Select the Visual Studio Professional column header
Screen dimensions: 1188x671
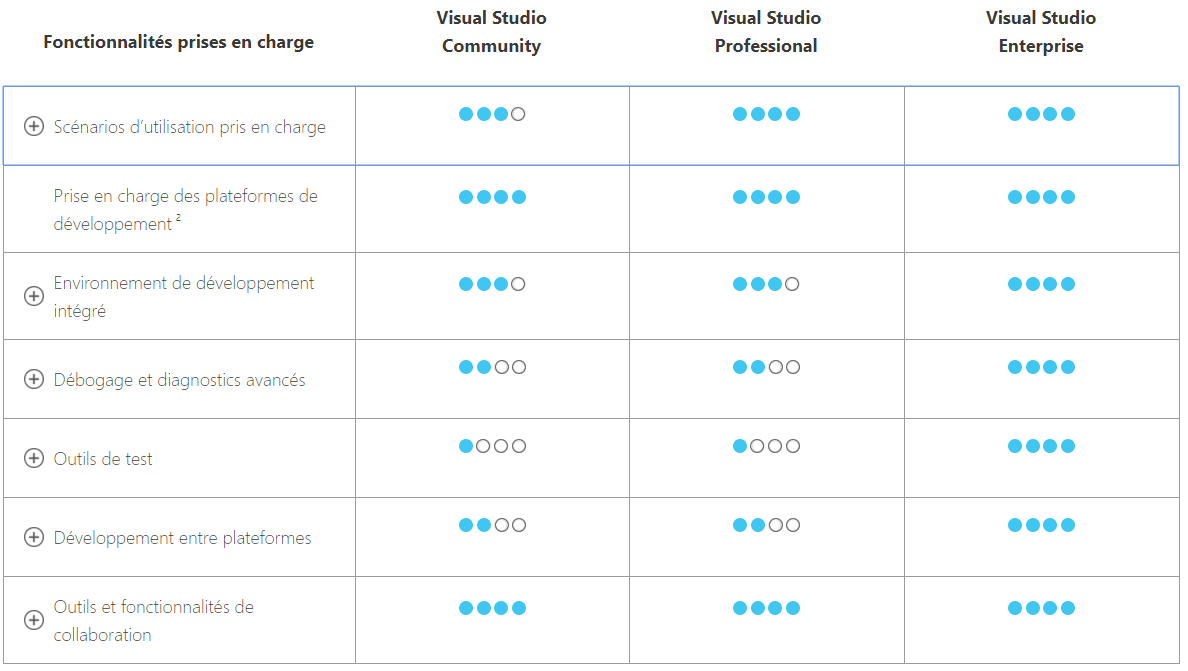pos(766,32)
